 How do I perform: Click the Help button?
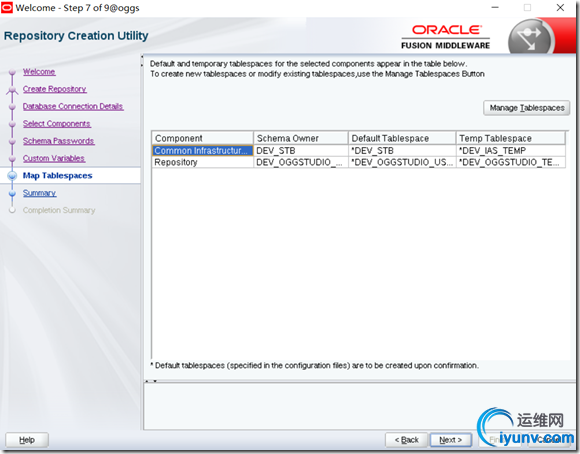coord(27,440)
